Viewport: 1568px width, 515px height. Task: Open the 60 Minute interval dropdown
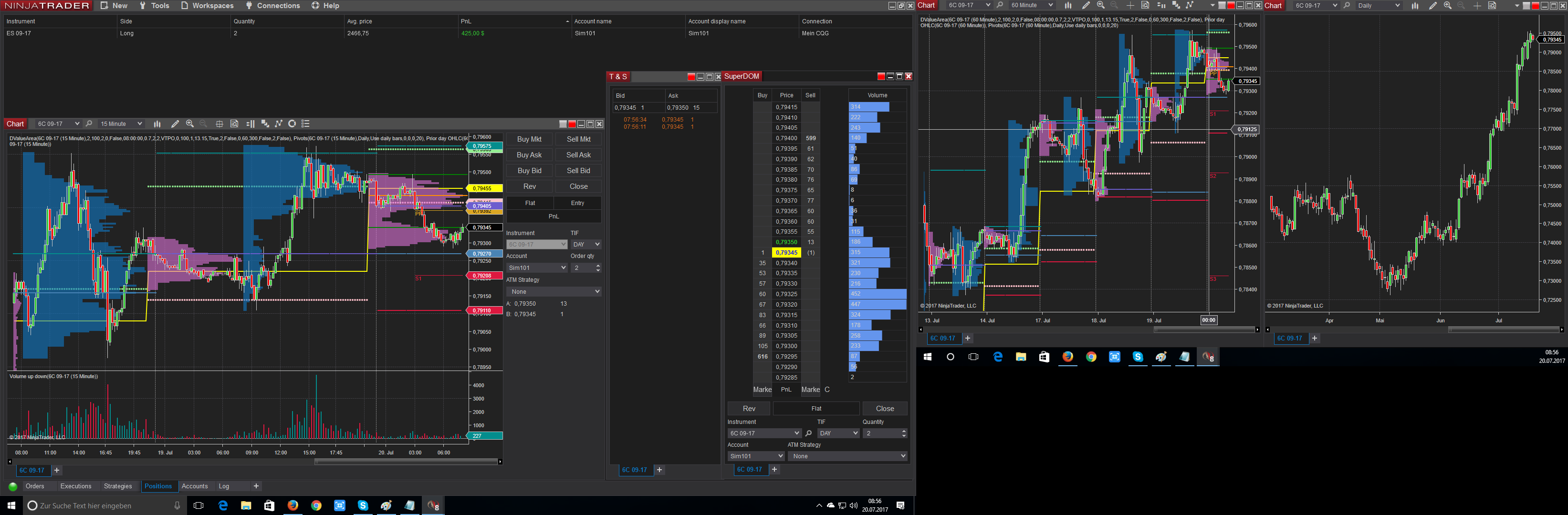click(1032, 5)
